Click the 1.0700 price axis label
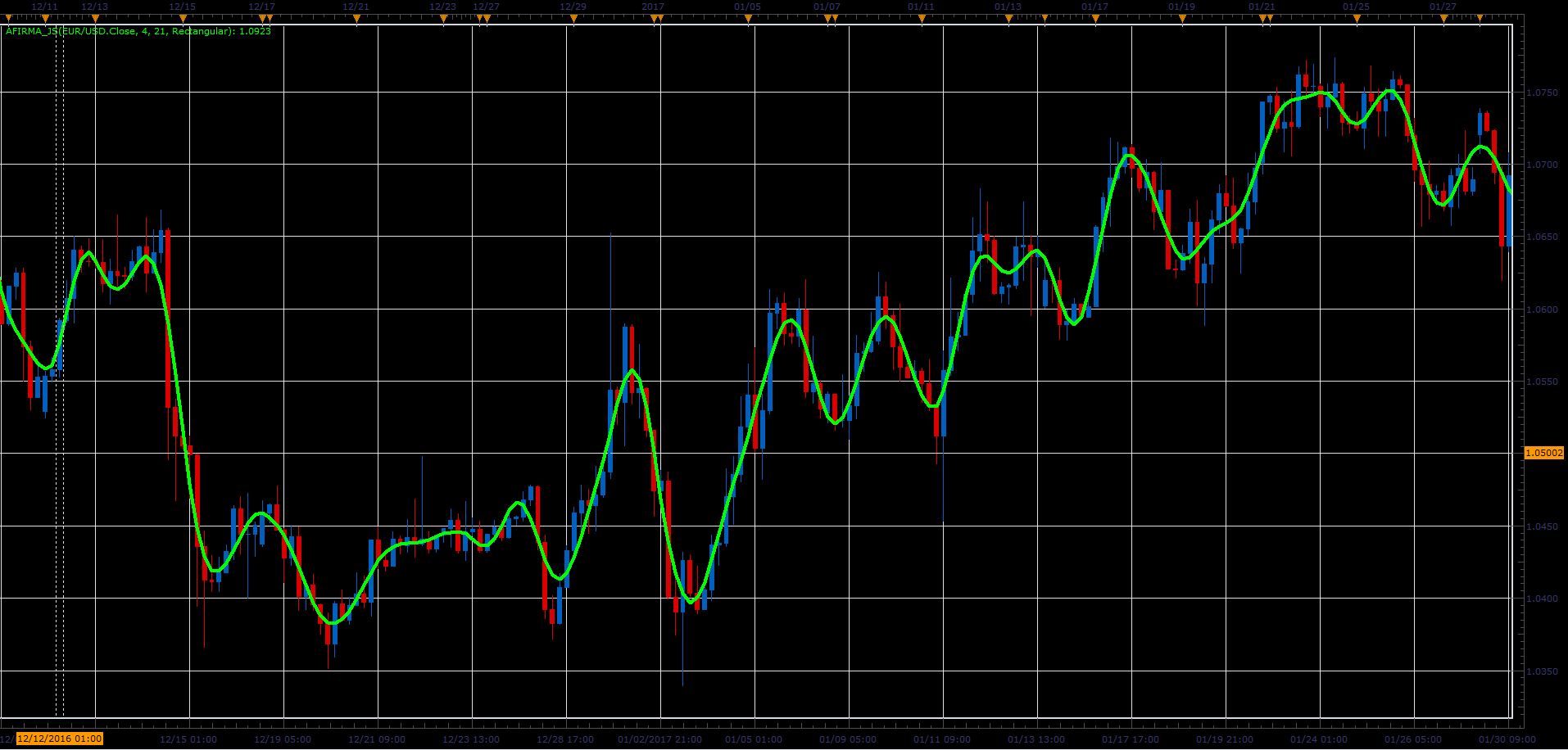 (1543, 165)
